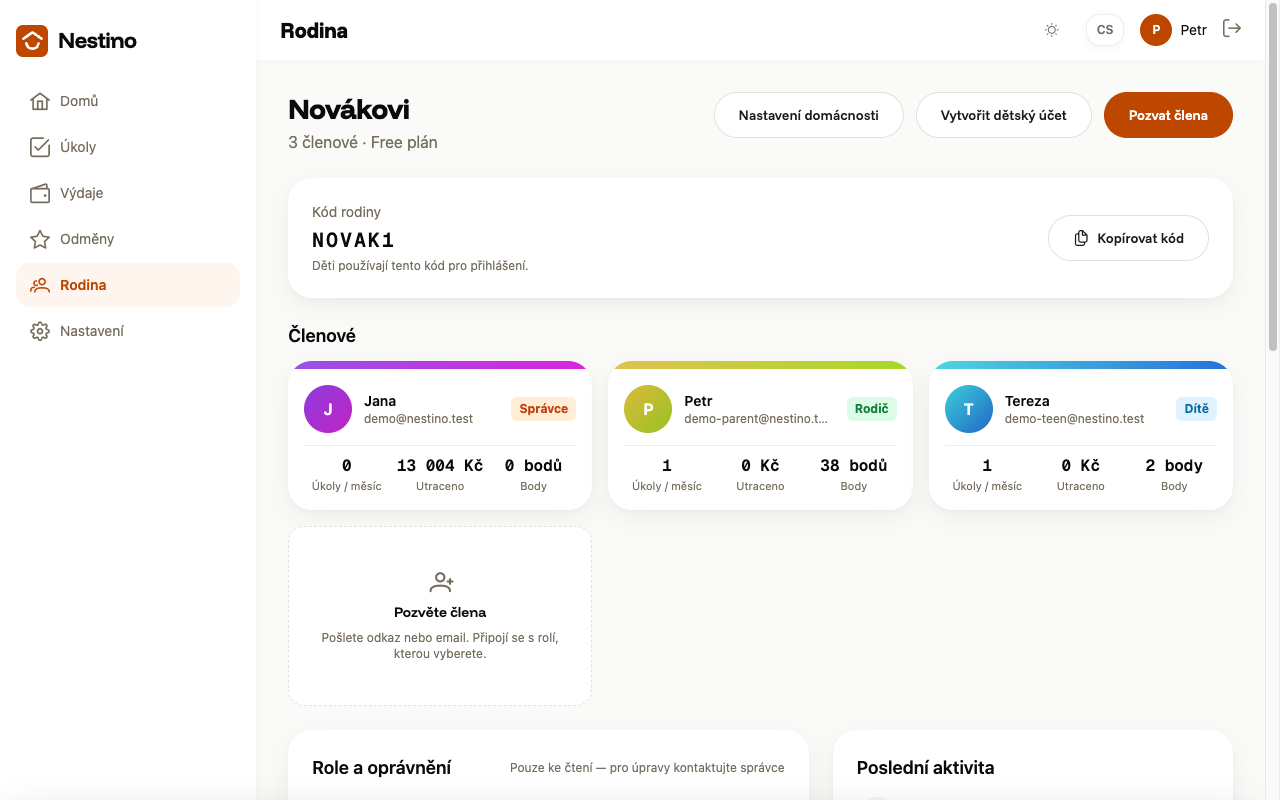This screenshot has height=800, width=1280.
Task: Click the Poslední aktivita heading
Action: 926,768
